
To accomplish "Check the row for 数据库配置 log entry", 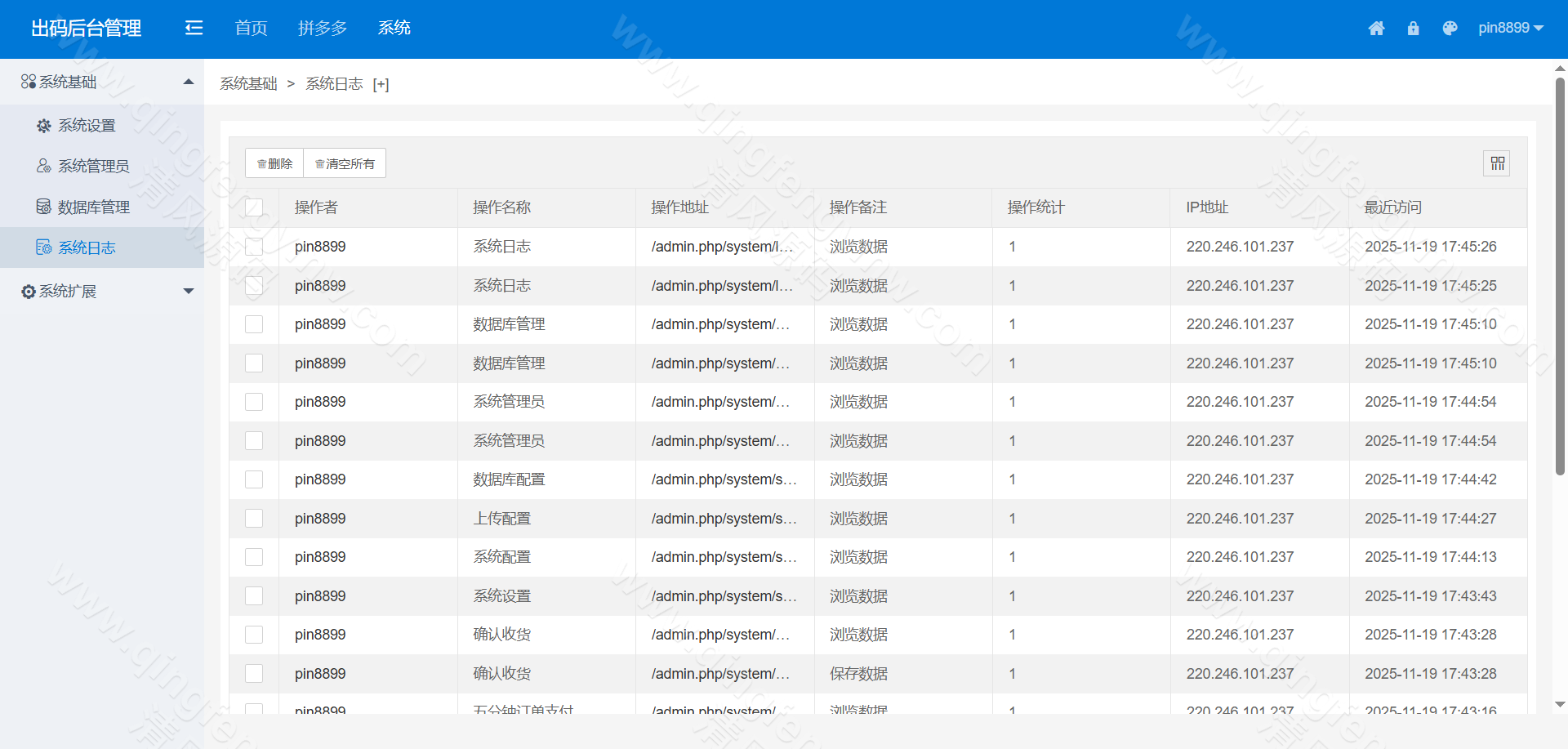I will [x=254, y=479].
